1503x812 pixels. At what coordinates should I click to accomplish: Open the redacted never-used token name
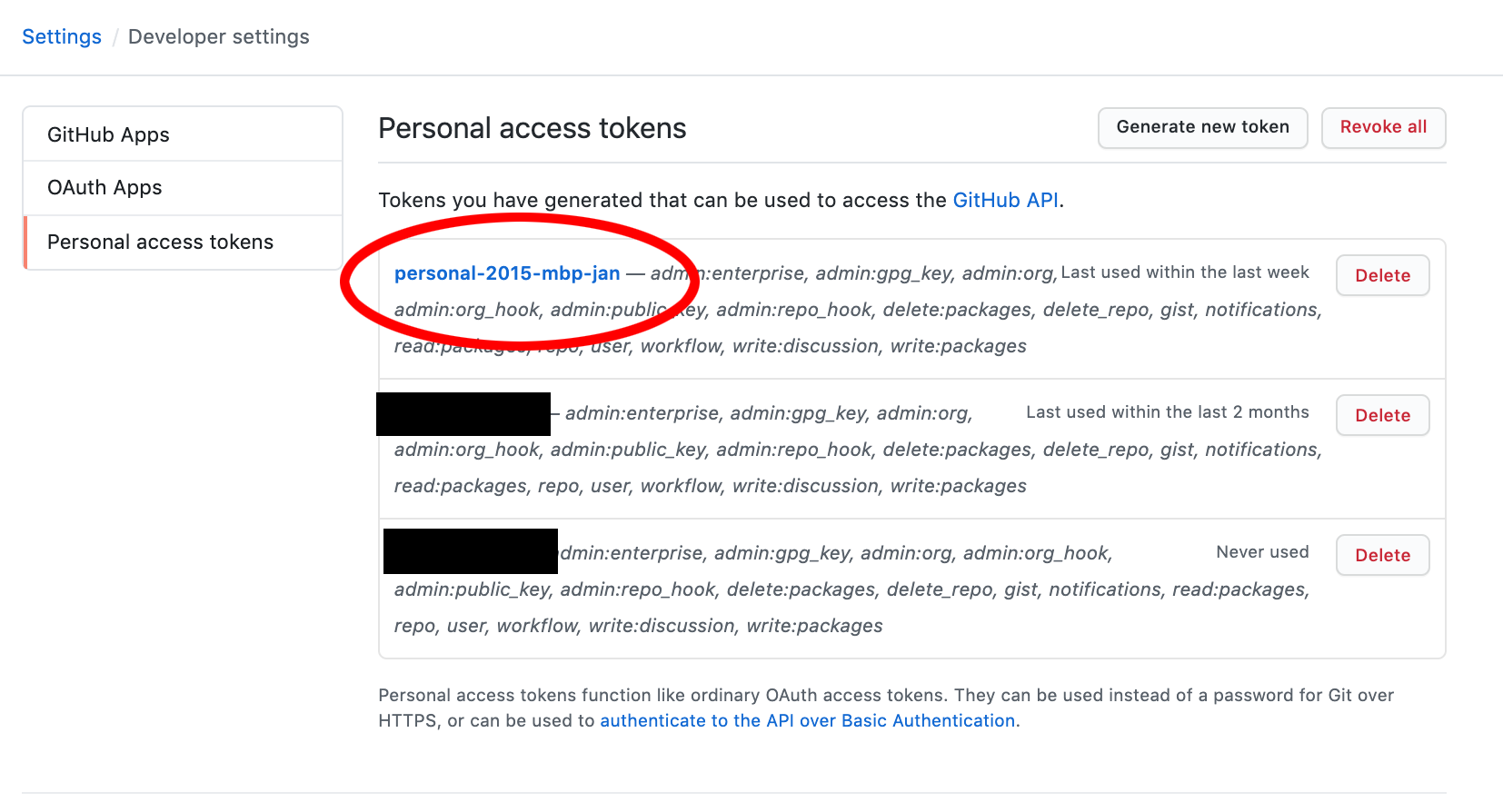[471, 551]
